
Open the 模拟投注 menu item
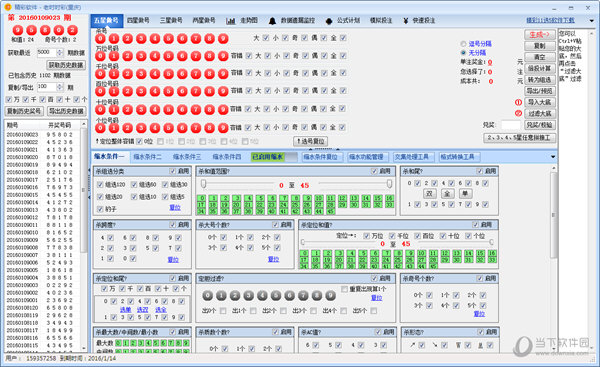381,20
